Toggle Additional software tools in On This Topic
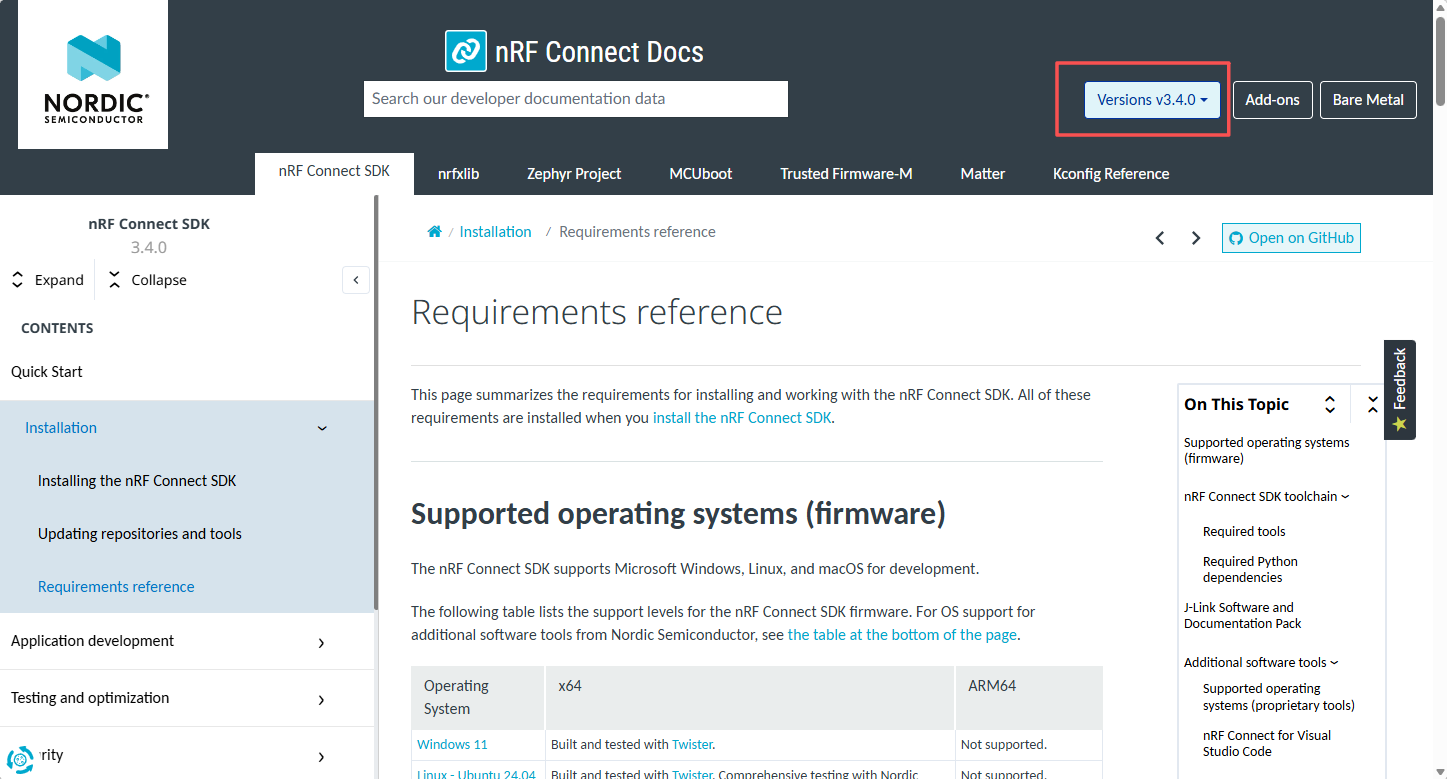1447x779 pixels. (1261, 662)
